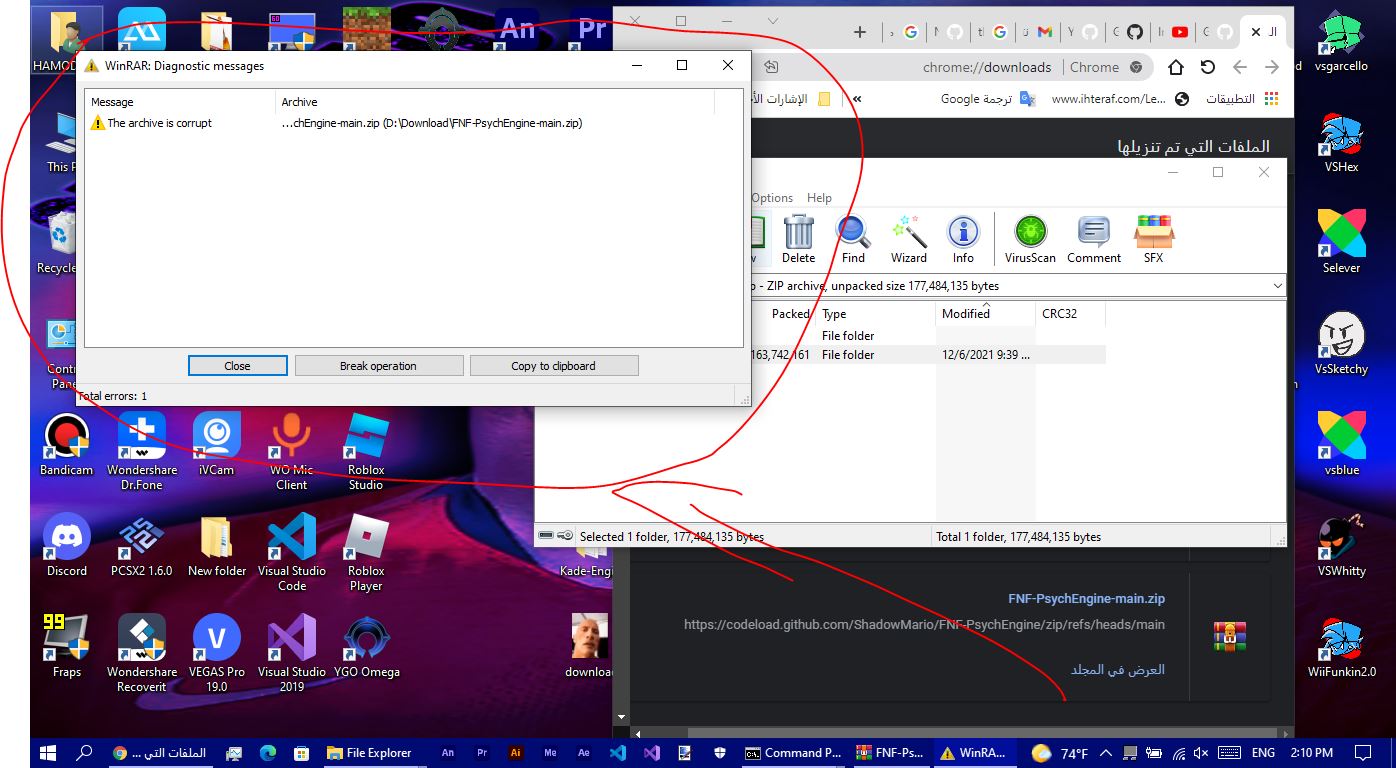Screen dimensions: 1396x768
Task: Delete the selected folder in WinRAR
Action: [x=797, y=238]
